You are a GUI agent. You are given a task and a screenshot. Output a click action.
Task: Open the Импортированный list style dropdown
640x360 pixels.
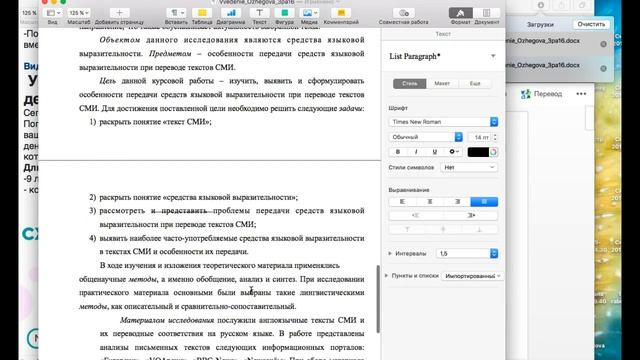click(x=472, y=276)
